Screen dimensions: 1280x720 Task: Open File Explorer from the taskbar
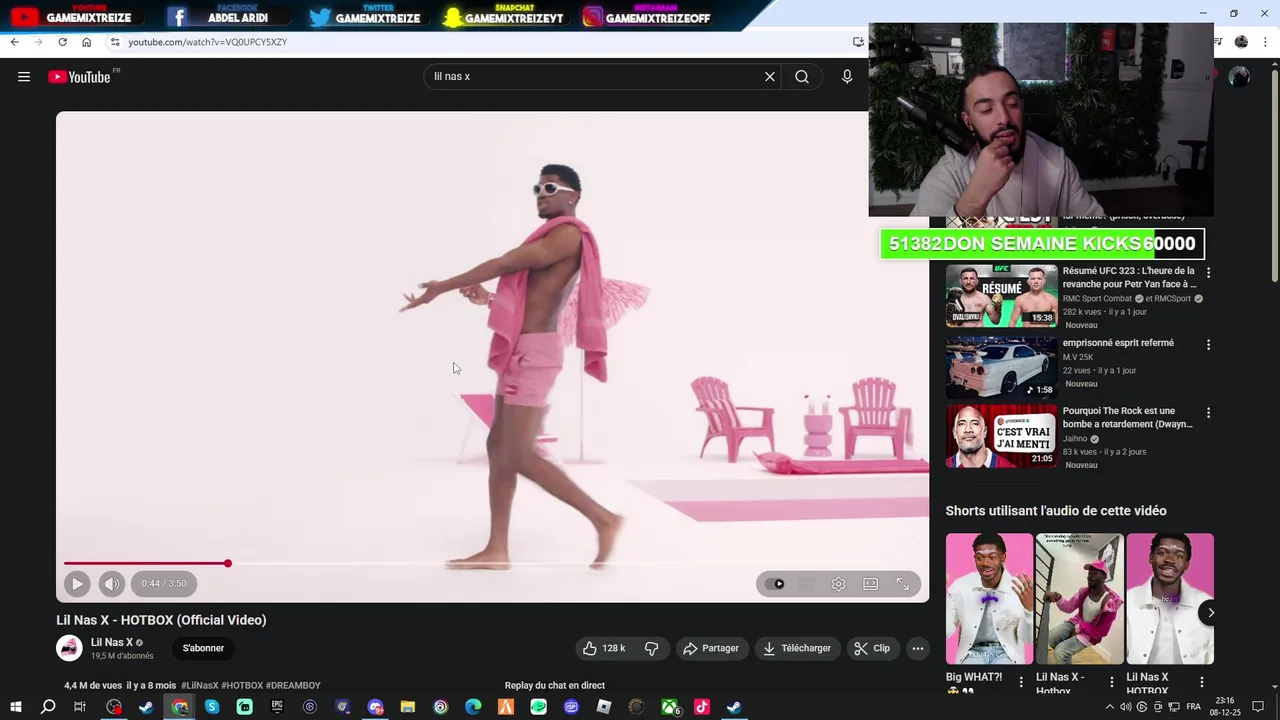point(408,707)
